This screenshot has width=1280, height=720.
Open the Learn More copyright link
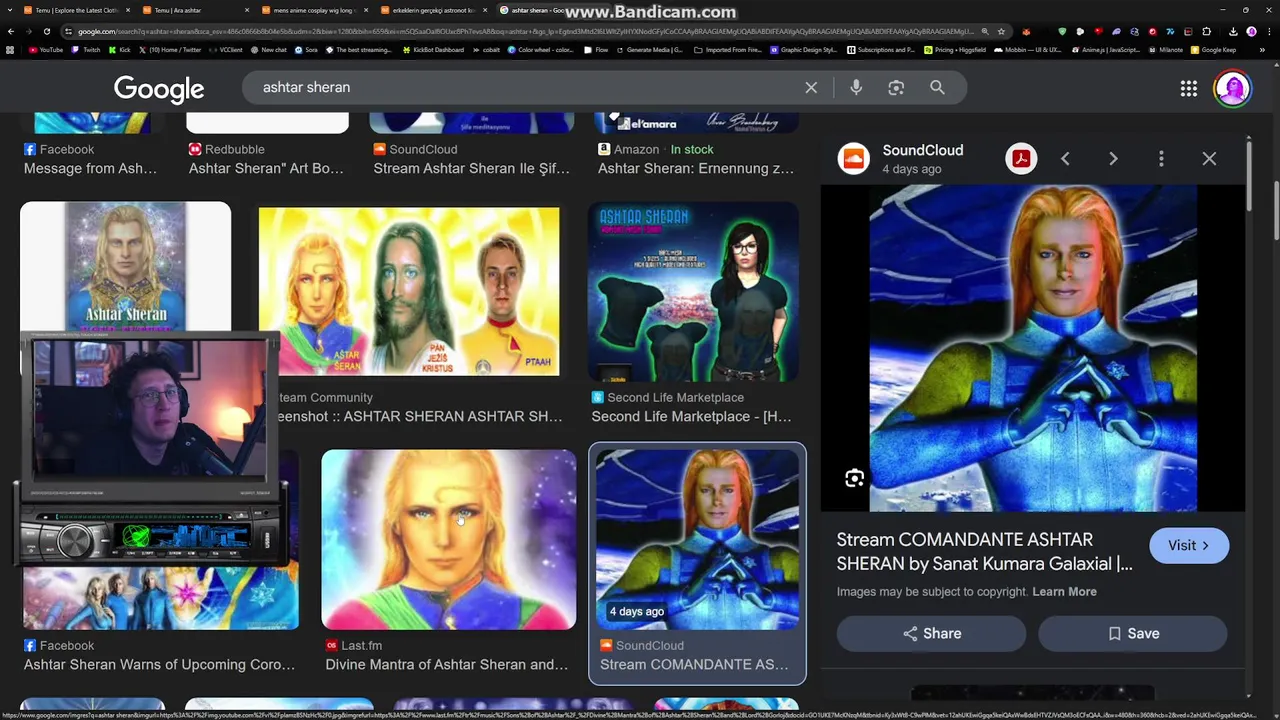pos(1064,592)
